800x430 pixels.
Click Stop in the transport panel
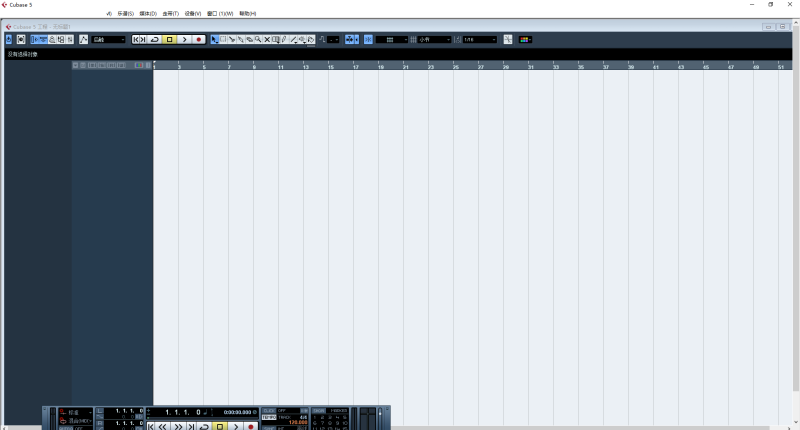pyautogui.click(x=220, y=426)
